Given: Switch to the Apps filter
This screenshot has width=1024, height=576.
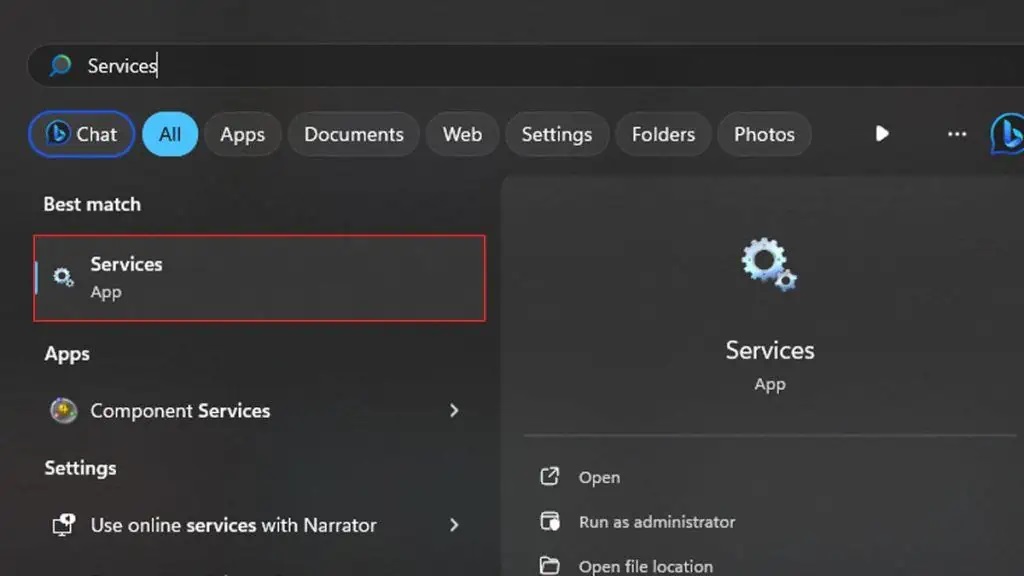Looking at the screenshot, I should (242, 134).
